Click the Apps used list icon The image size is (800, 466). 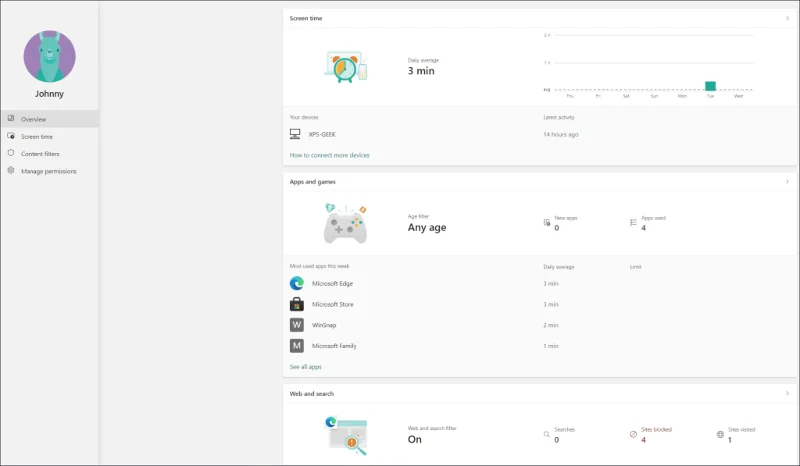(x=633, y=223)
